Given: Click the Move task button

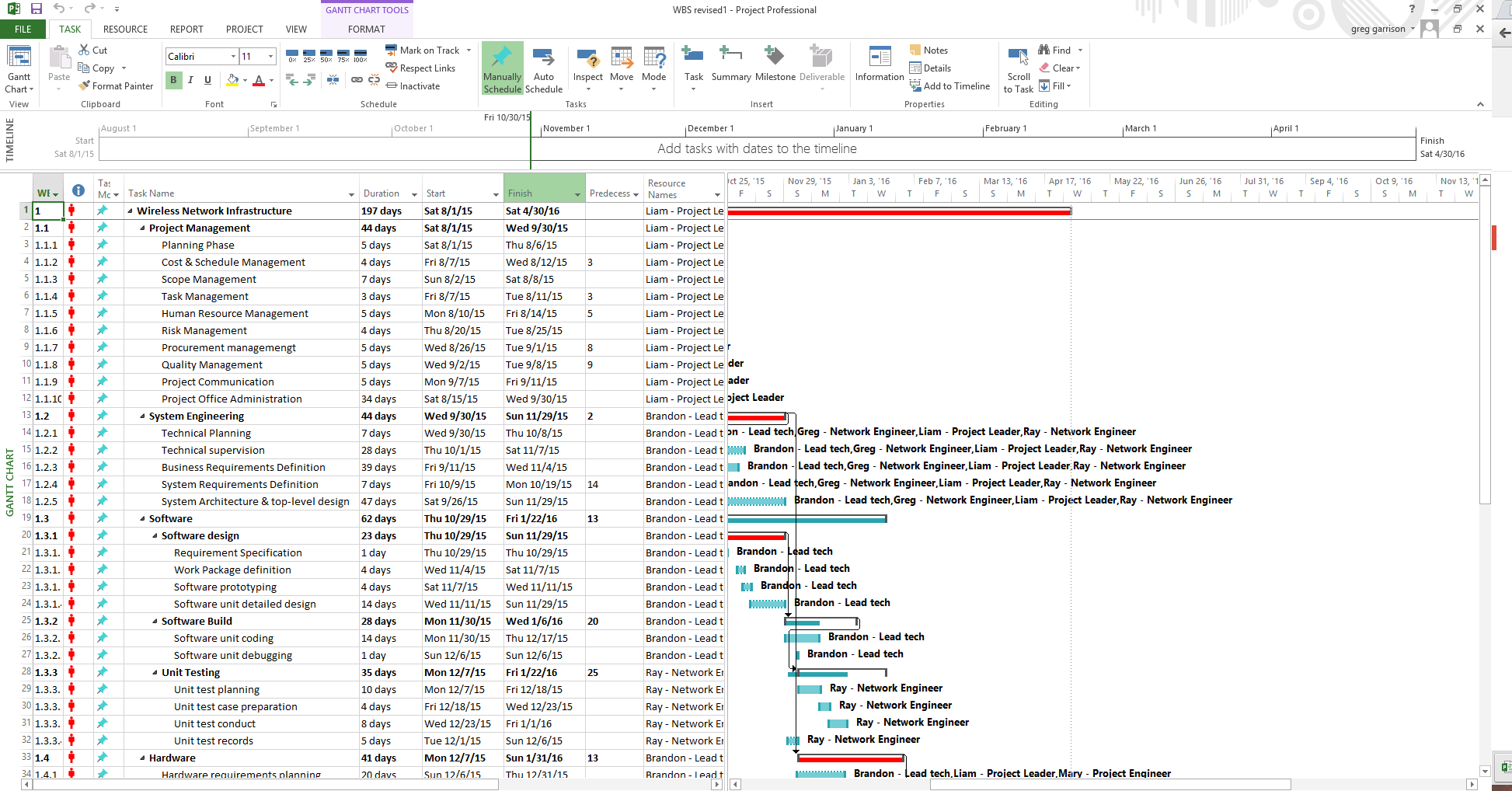Looking at the screenshot, I should tap(622, 68).
